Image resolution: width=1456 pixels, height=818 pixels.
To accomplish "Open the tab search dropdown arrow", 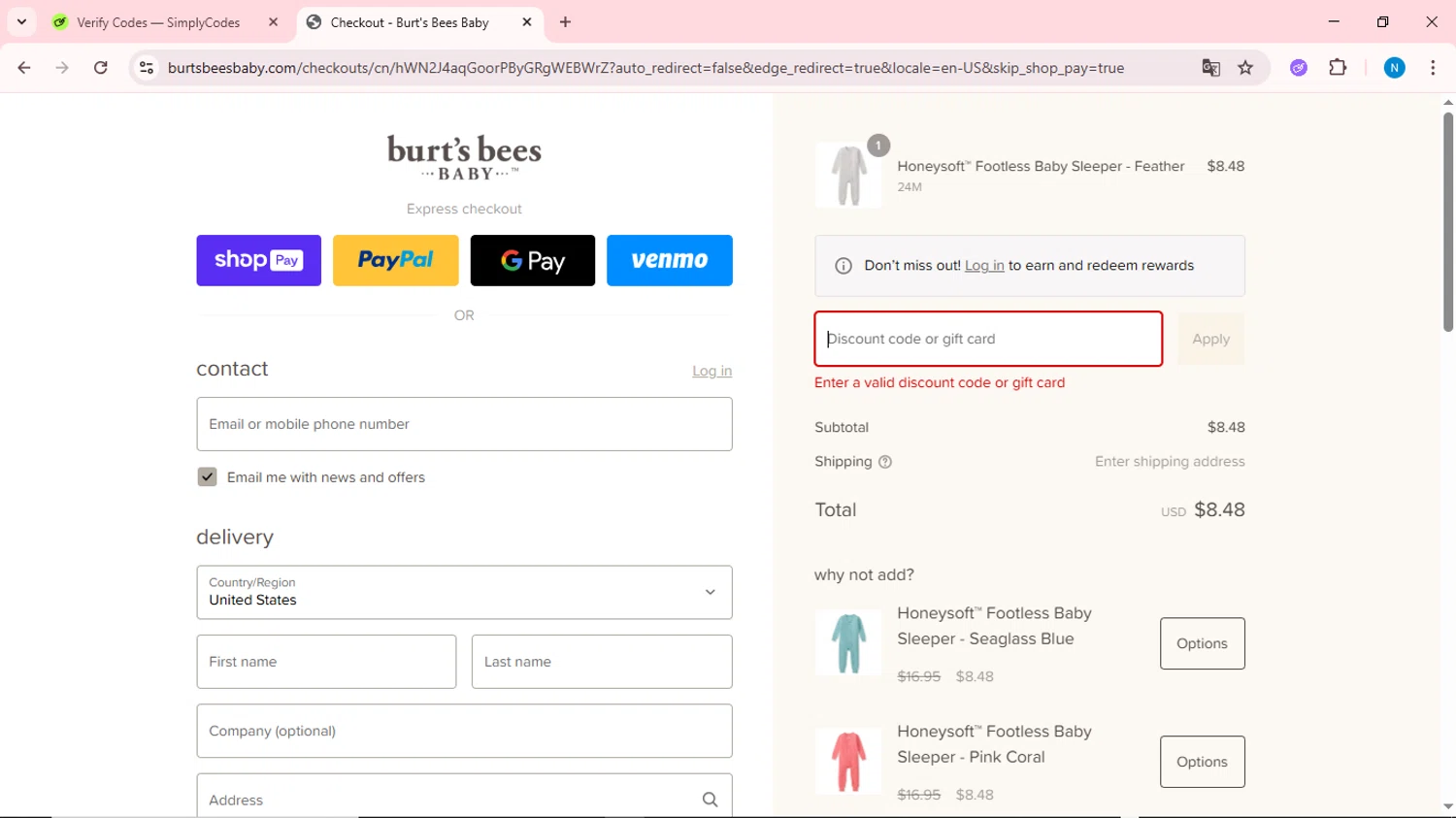I will (x=21, y=21).
